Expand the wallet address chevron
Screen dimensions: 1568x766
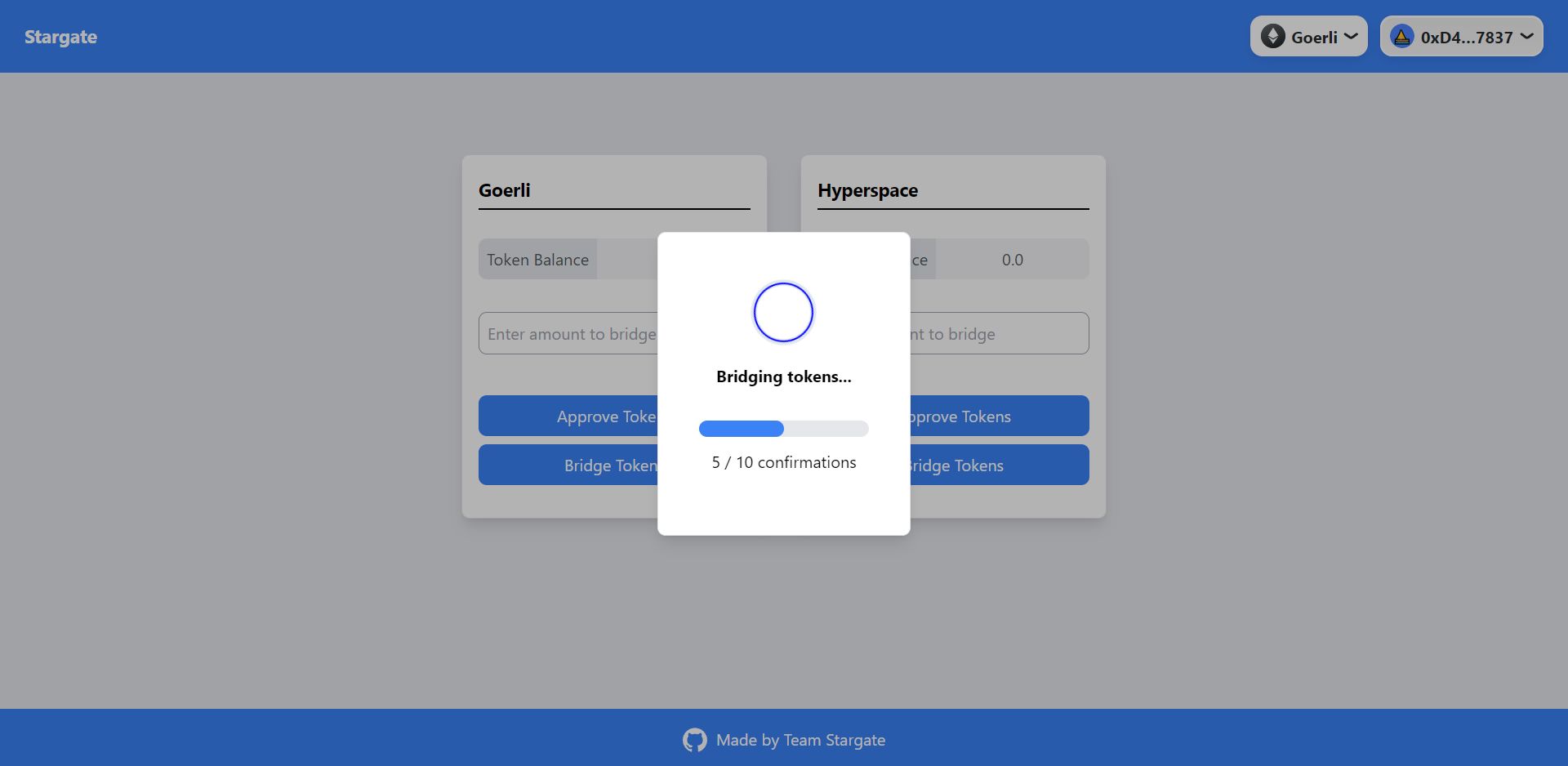click(1526, 37)
